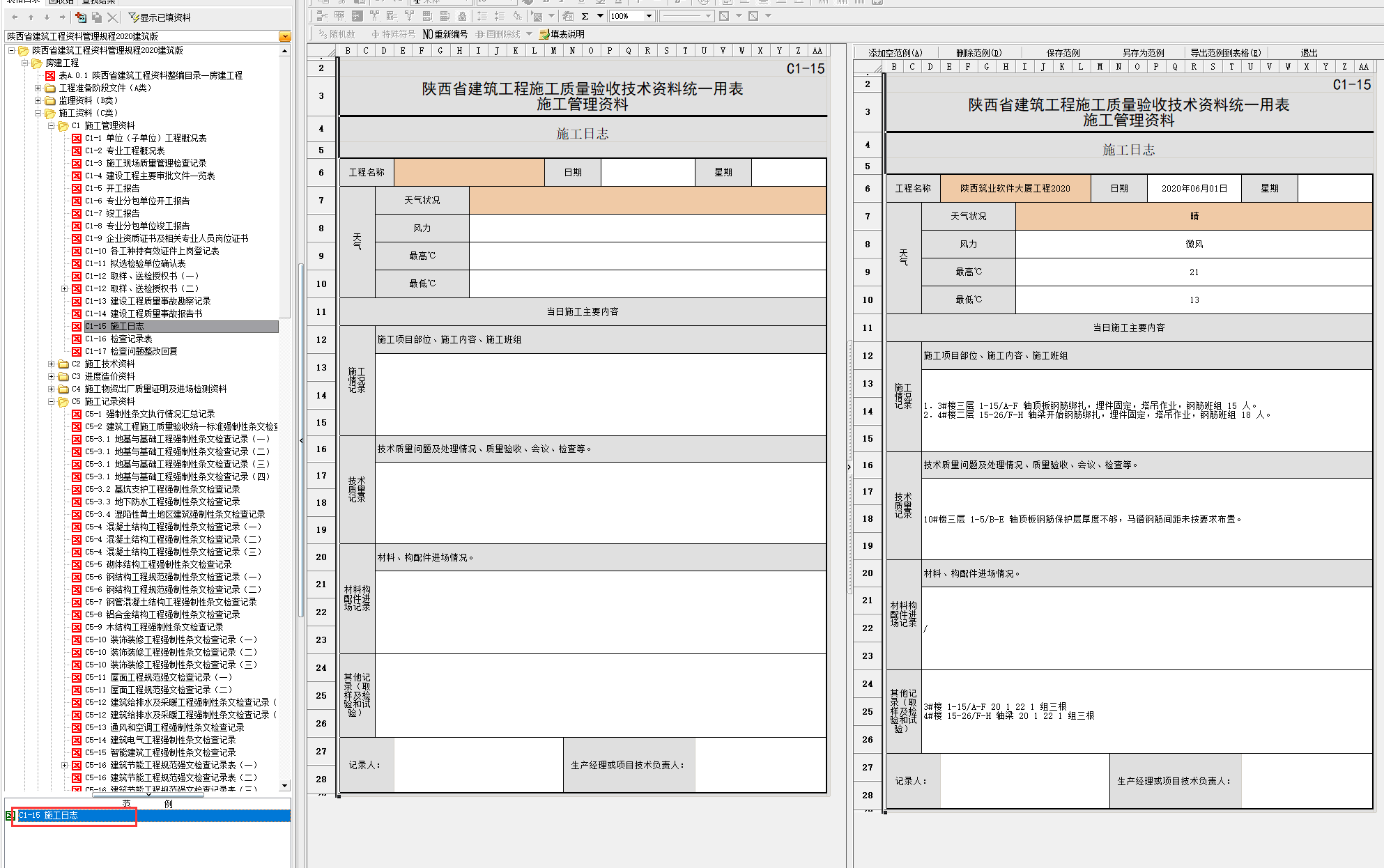
Task: Expand C4 施工物资出厂质量证明 node
Action: [x=51, y=389]
